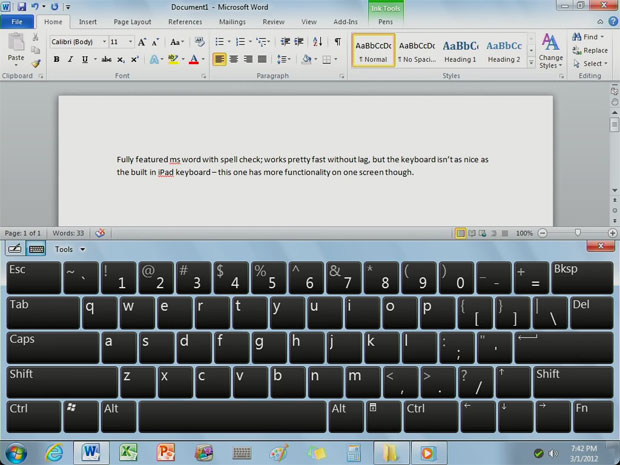
Task: Click Decrease Indent icon
Action: click(285, 42)
